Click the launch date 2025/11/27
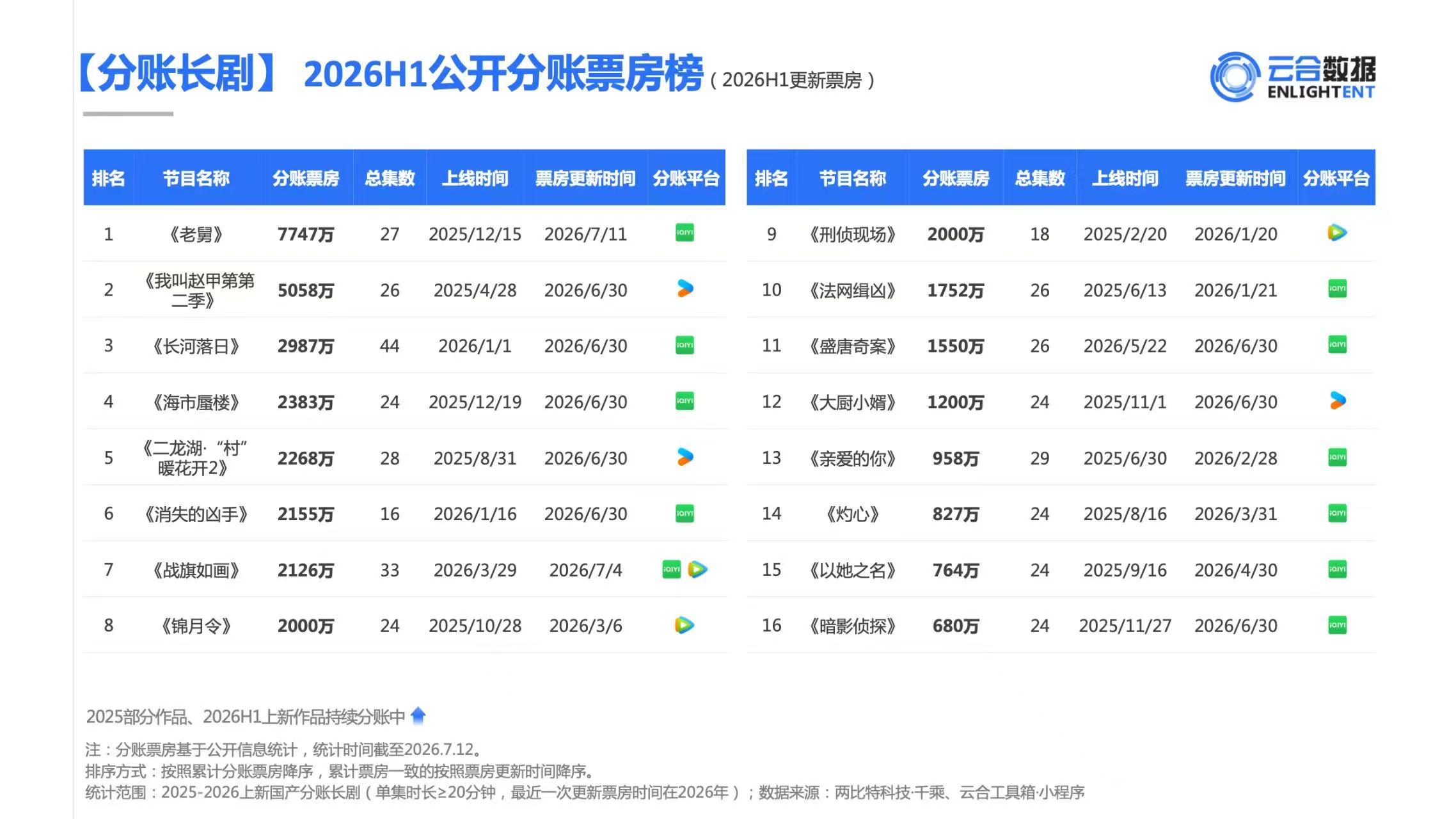1456x819 pixels. (x=1125, y=626)
